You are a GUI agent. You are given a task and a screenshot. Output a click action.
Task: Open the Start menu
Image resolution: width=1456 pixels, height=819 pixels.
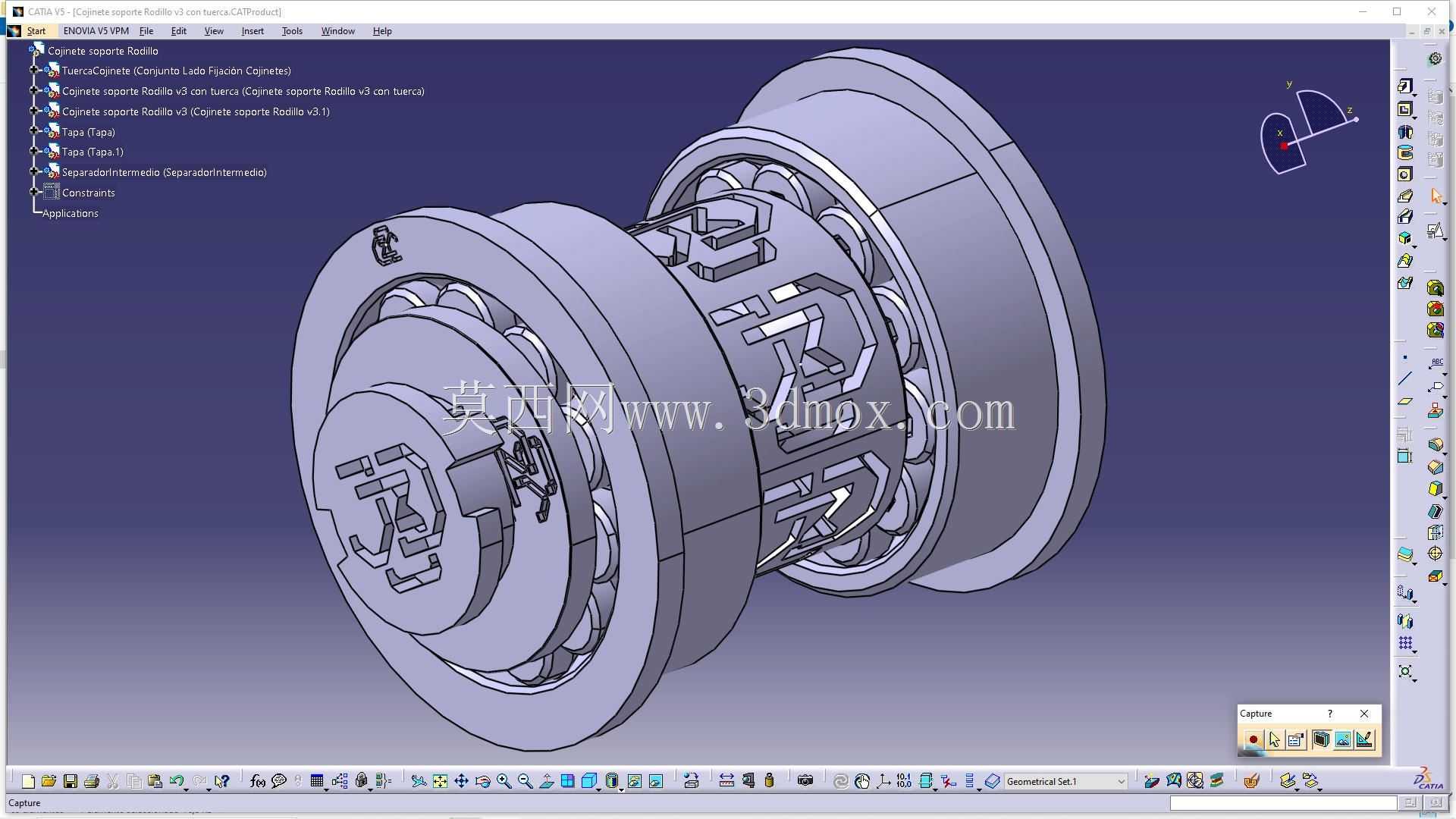36,31
